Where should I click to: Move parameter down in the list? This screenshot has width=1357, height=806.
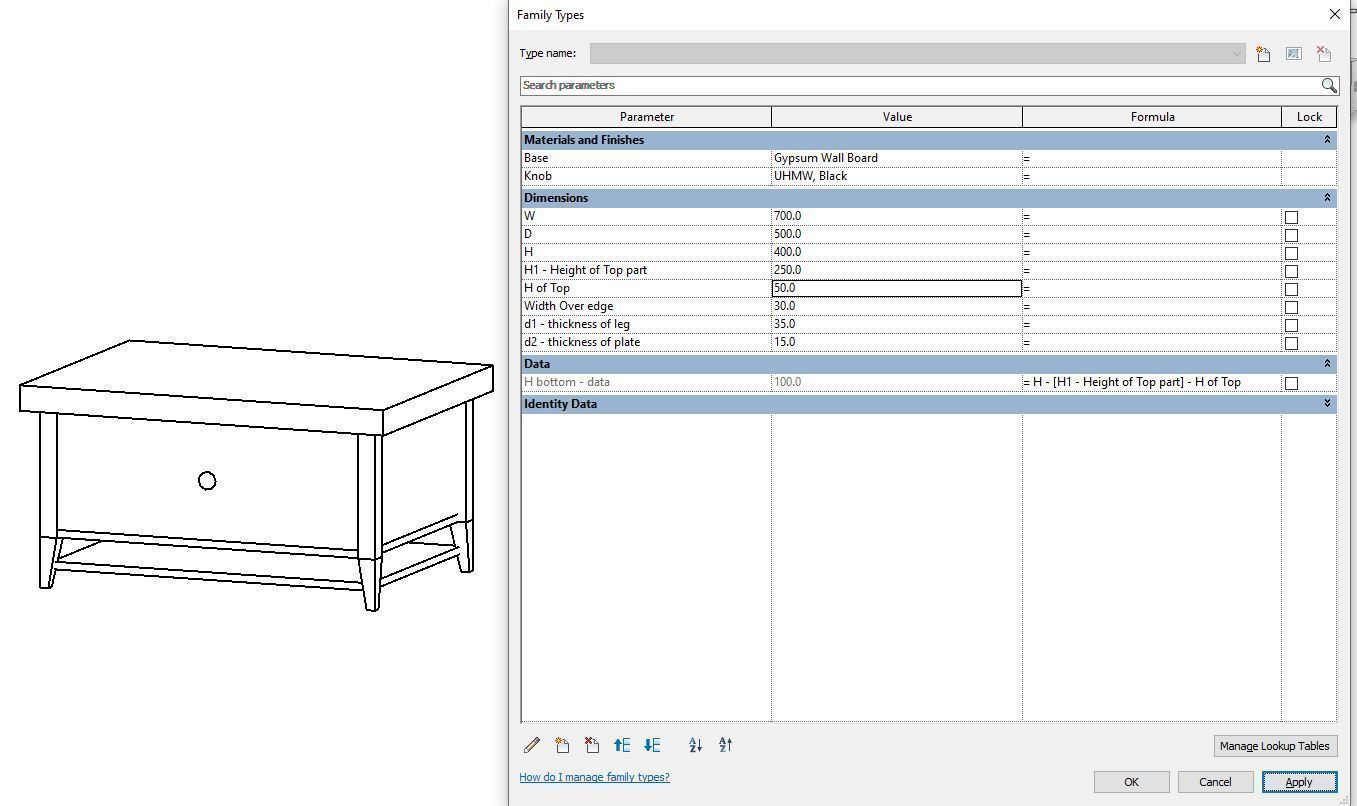click(x=652, y=745)
